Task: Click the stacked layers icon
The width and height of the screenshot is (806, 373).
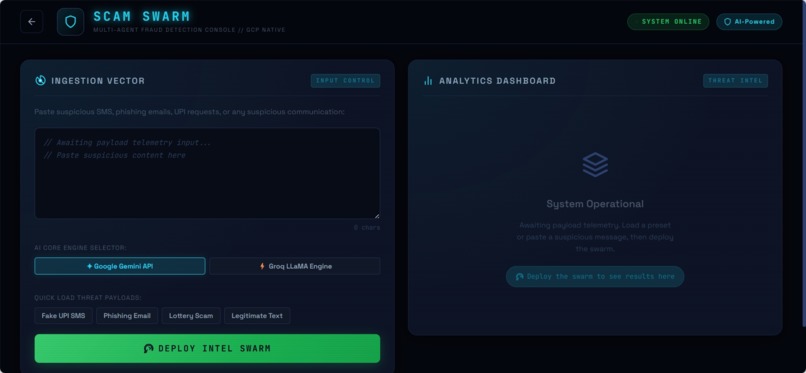Action: (x=595, y=165)
